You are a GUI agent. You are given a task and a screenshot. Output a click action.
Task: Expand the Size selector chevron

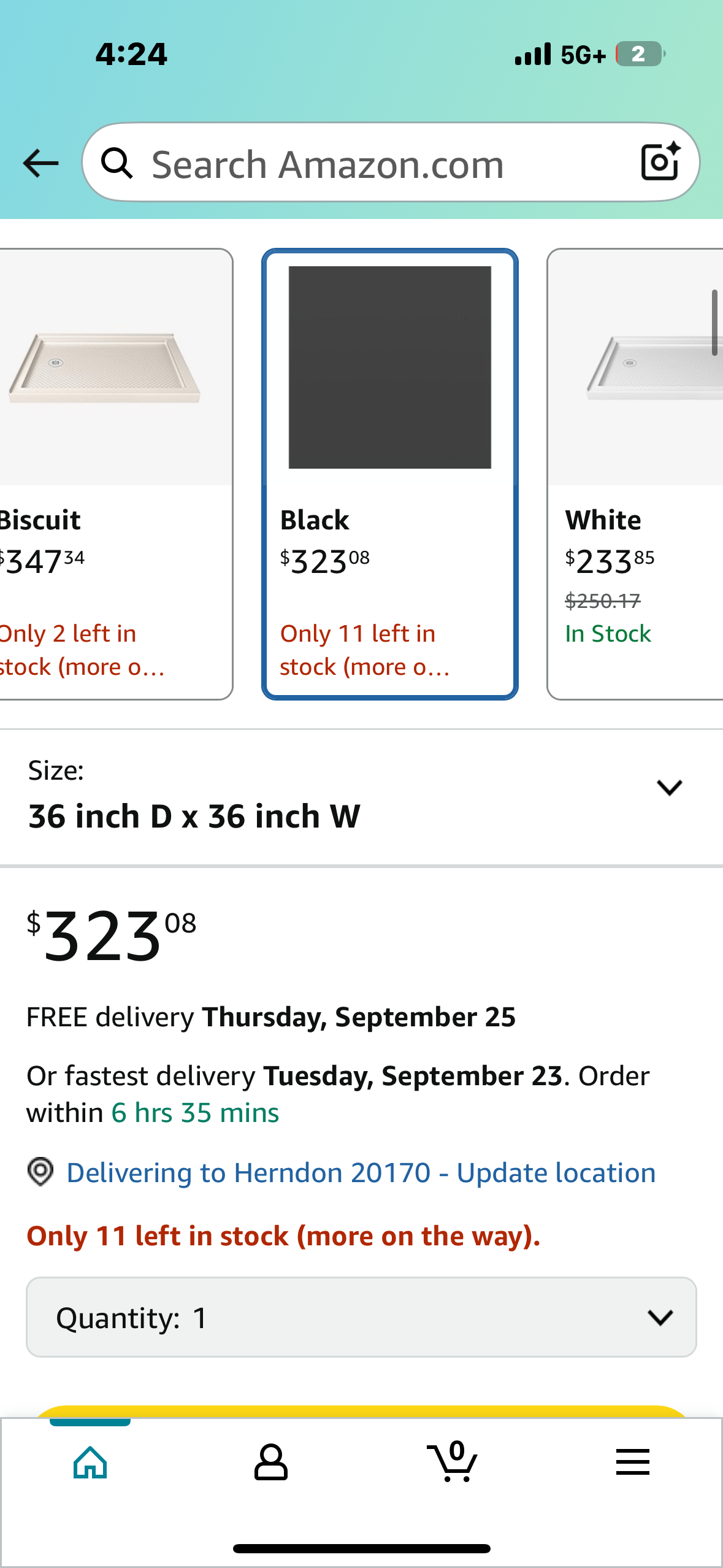[669, 788]
